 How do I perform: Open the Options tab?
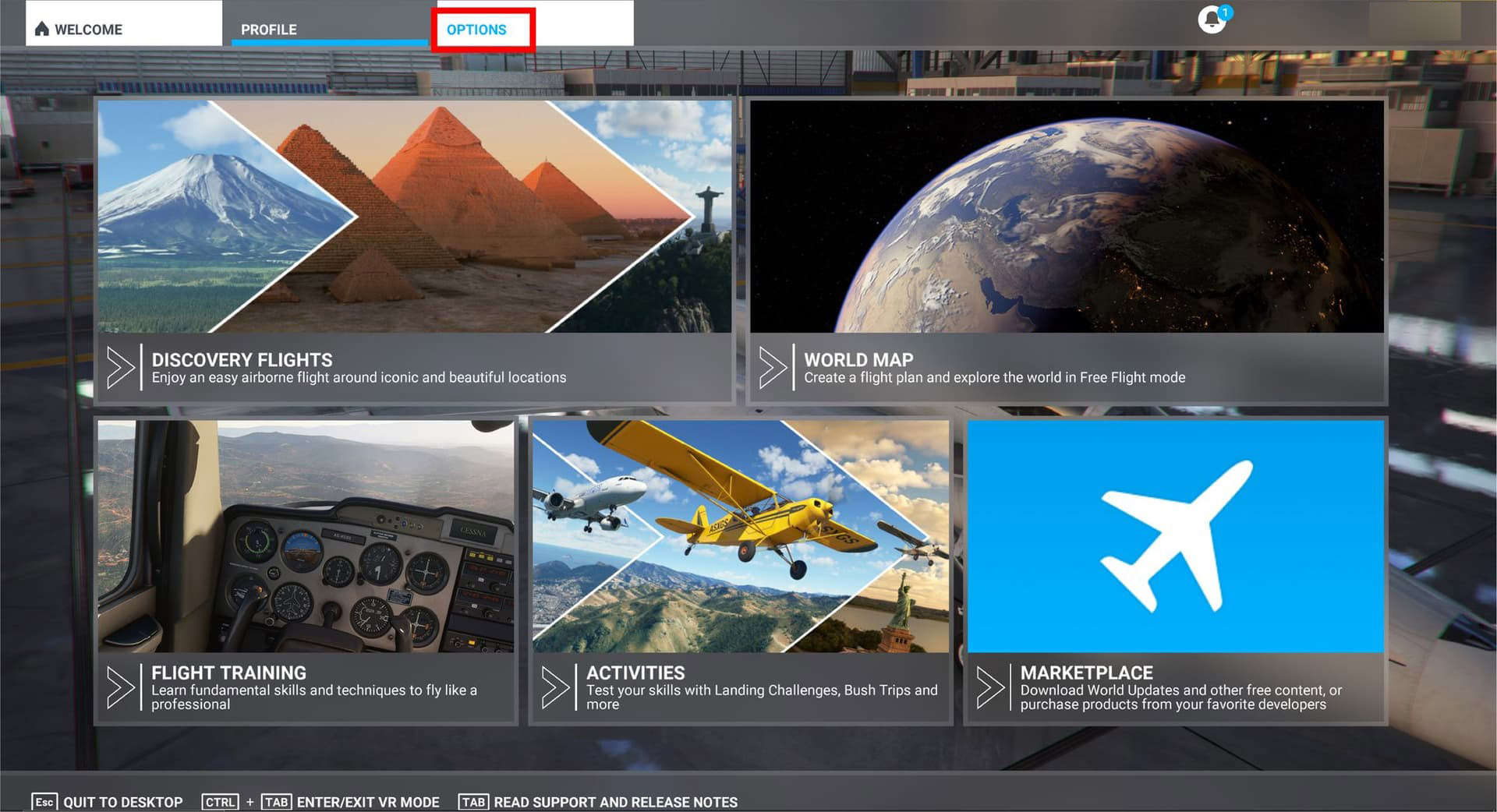476,30
